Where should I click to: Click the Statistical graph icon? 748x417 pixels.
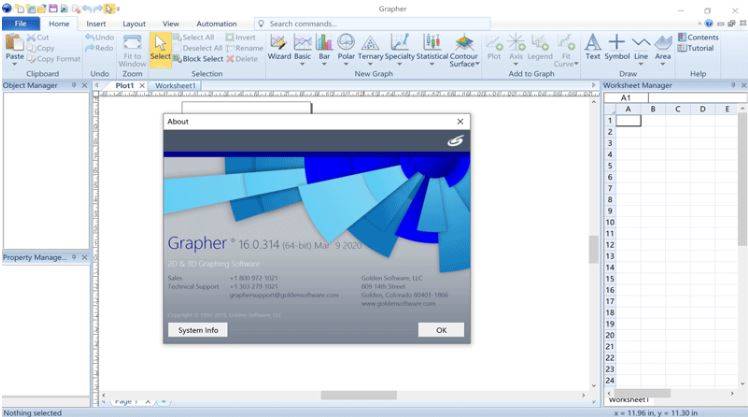click(432, 43)
